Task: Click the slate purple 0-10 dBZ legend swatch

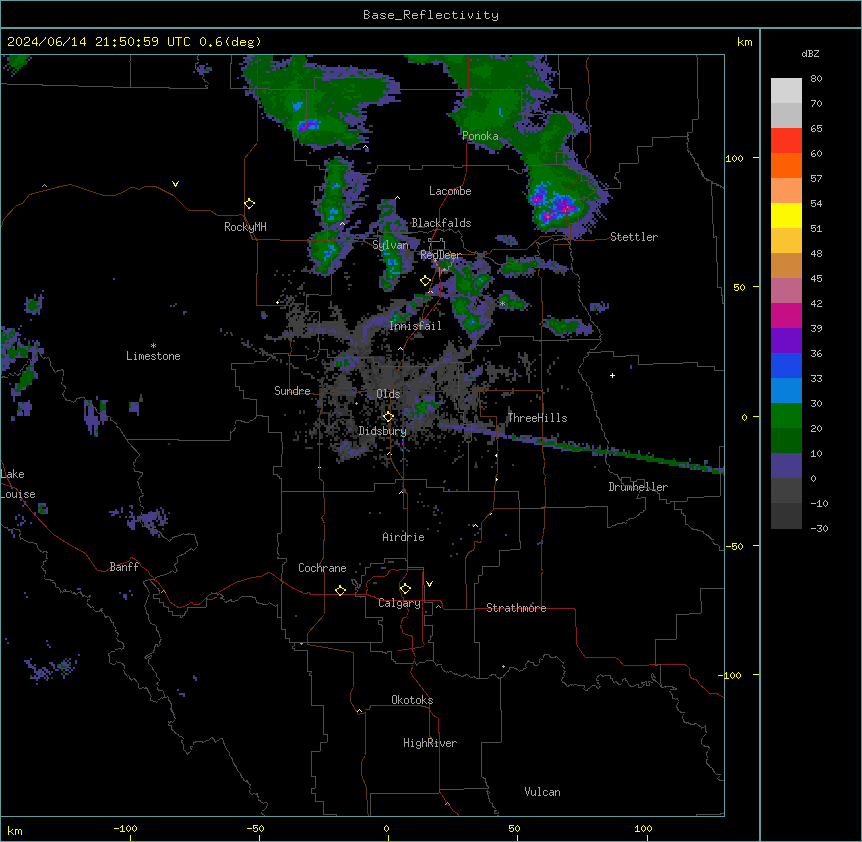Action: [786, 466]
